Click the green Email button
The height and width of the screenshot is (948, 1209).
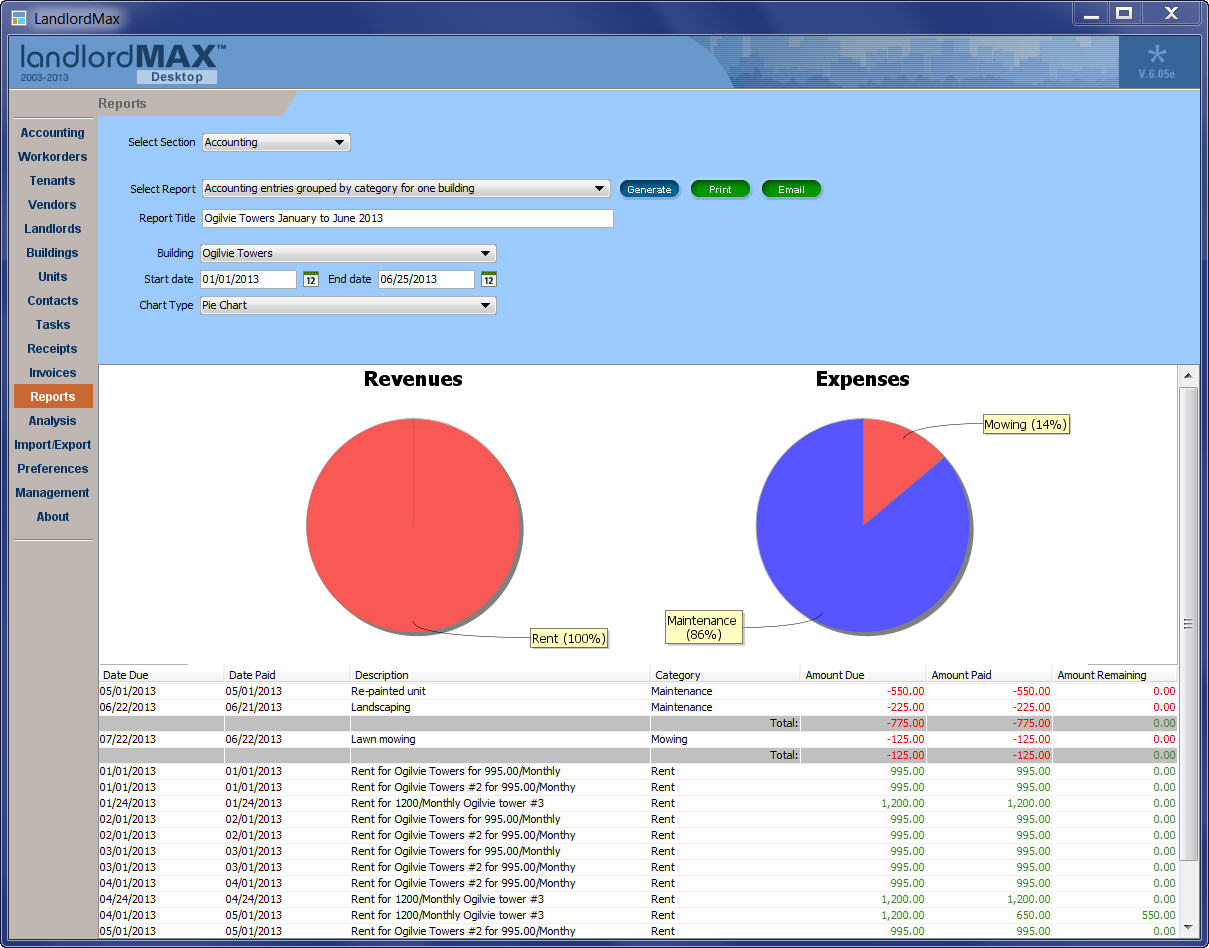click(x=791, y=189)
